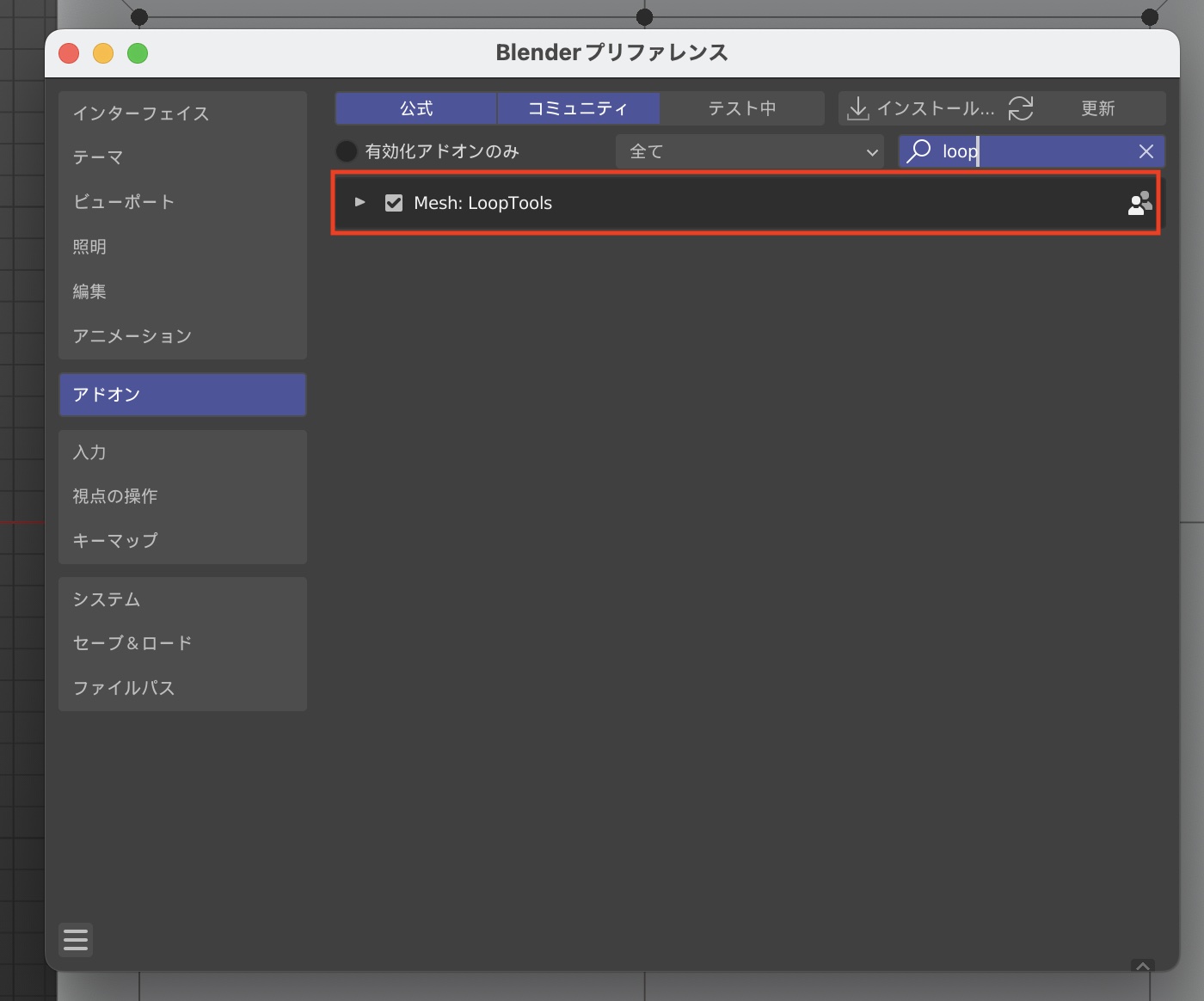Screen dimensions: 1204x1001
Task: Switch to the インターフェイス section
Action: 141,114
